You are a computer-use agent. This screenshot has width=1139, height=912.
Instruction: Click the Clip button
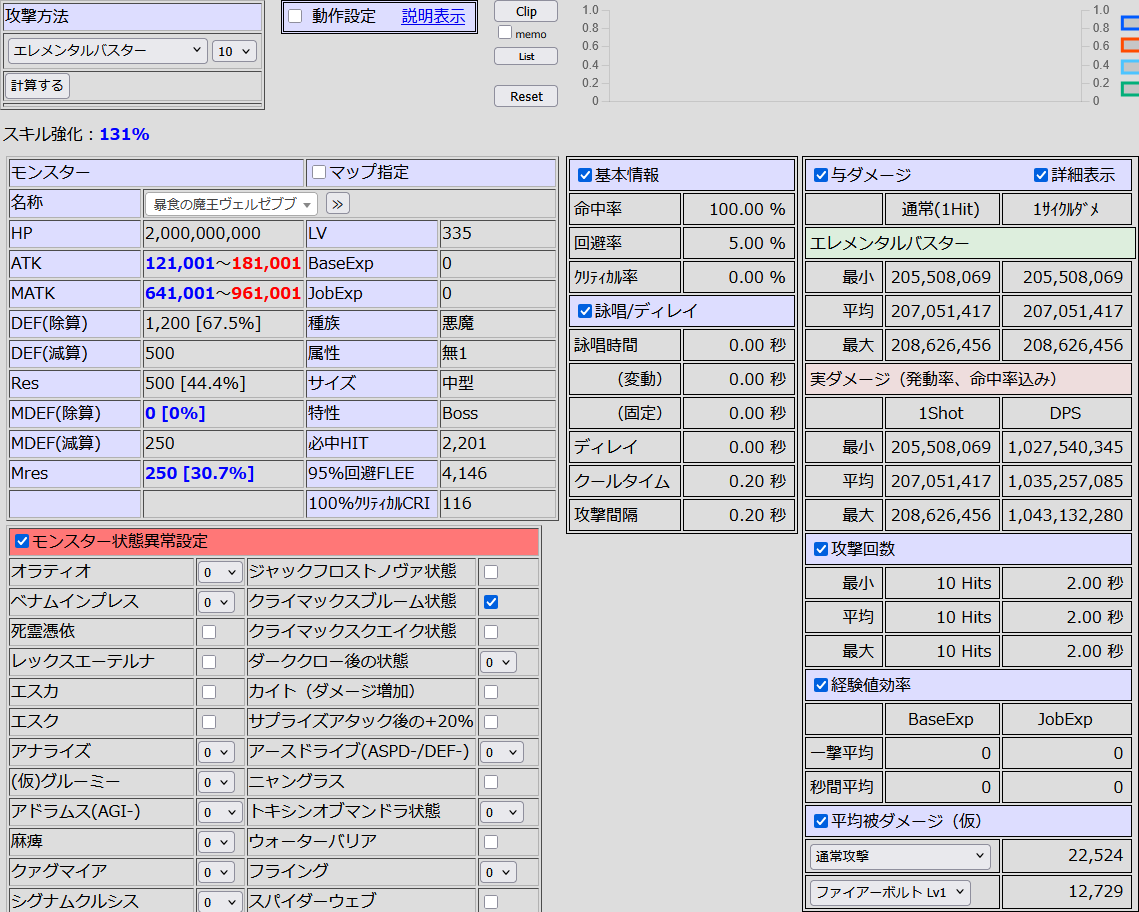526,12
